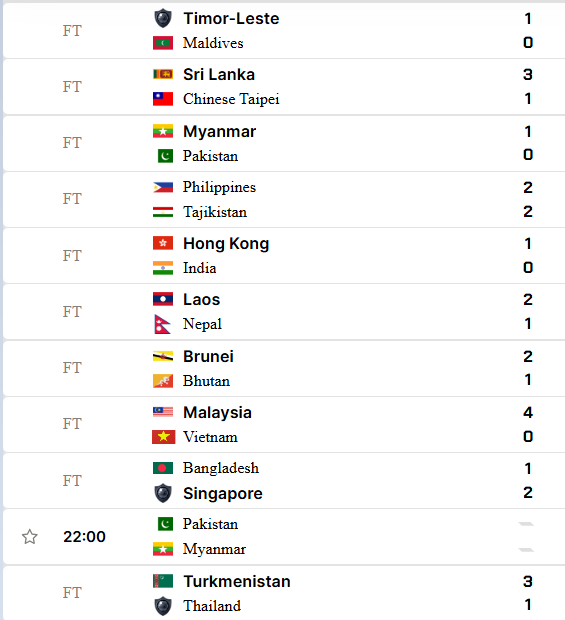Screen dimensions: 565x620
Task: Select the Laos team name
Action: tap(202, 299)
